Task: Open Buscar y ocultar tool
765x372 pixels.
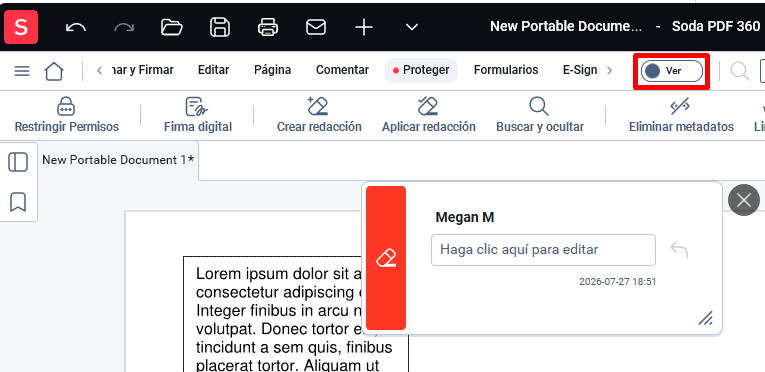Action: (540, 115)
